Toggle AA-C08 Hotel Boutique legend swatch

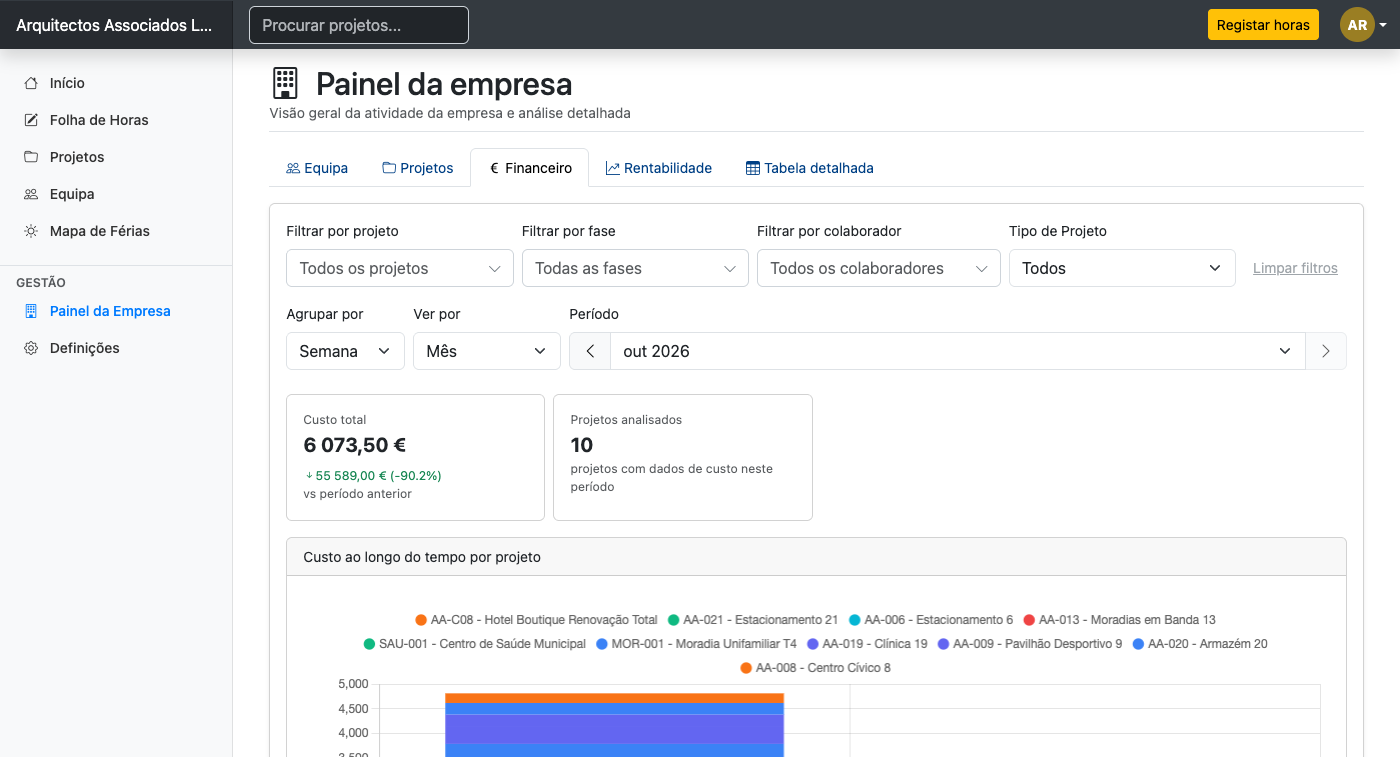421,620
